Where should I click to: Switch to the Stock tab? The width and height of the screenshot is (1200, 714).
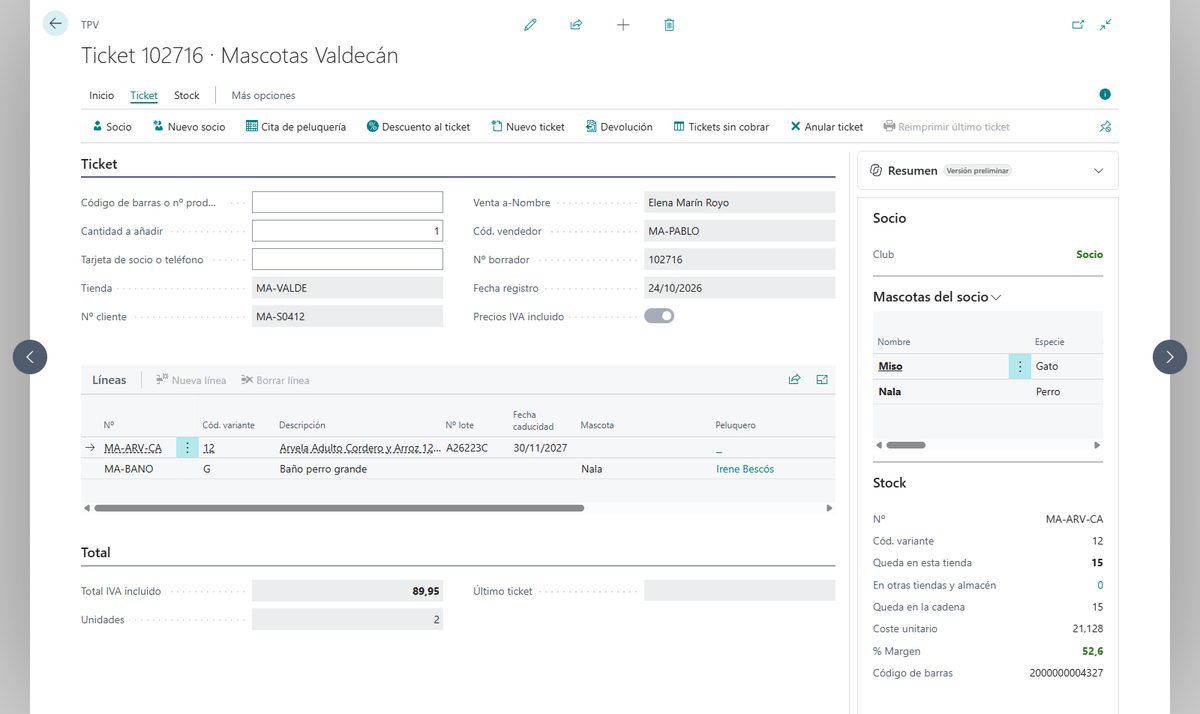[187, 96]
